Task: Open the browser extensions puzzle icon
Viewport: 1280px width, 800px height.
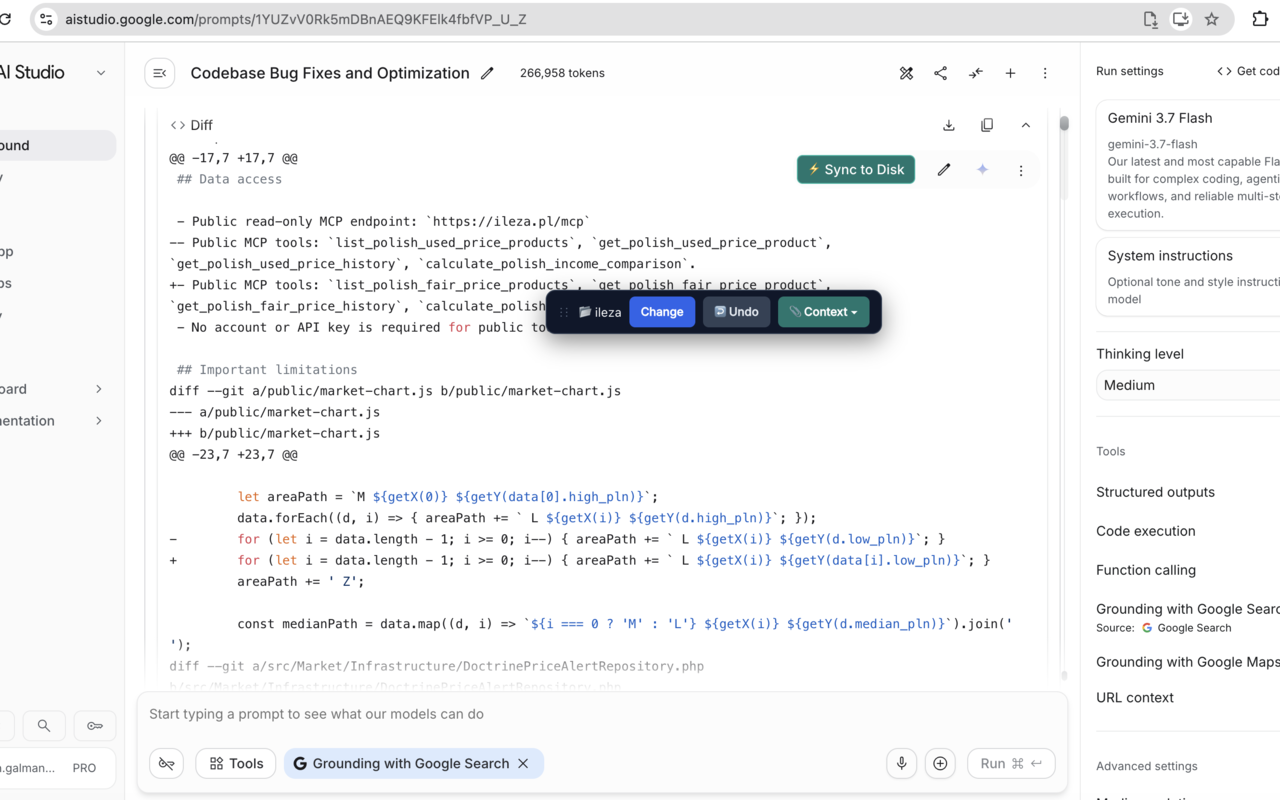Action: click(1260, 19)
